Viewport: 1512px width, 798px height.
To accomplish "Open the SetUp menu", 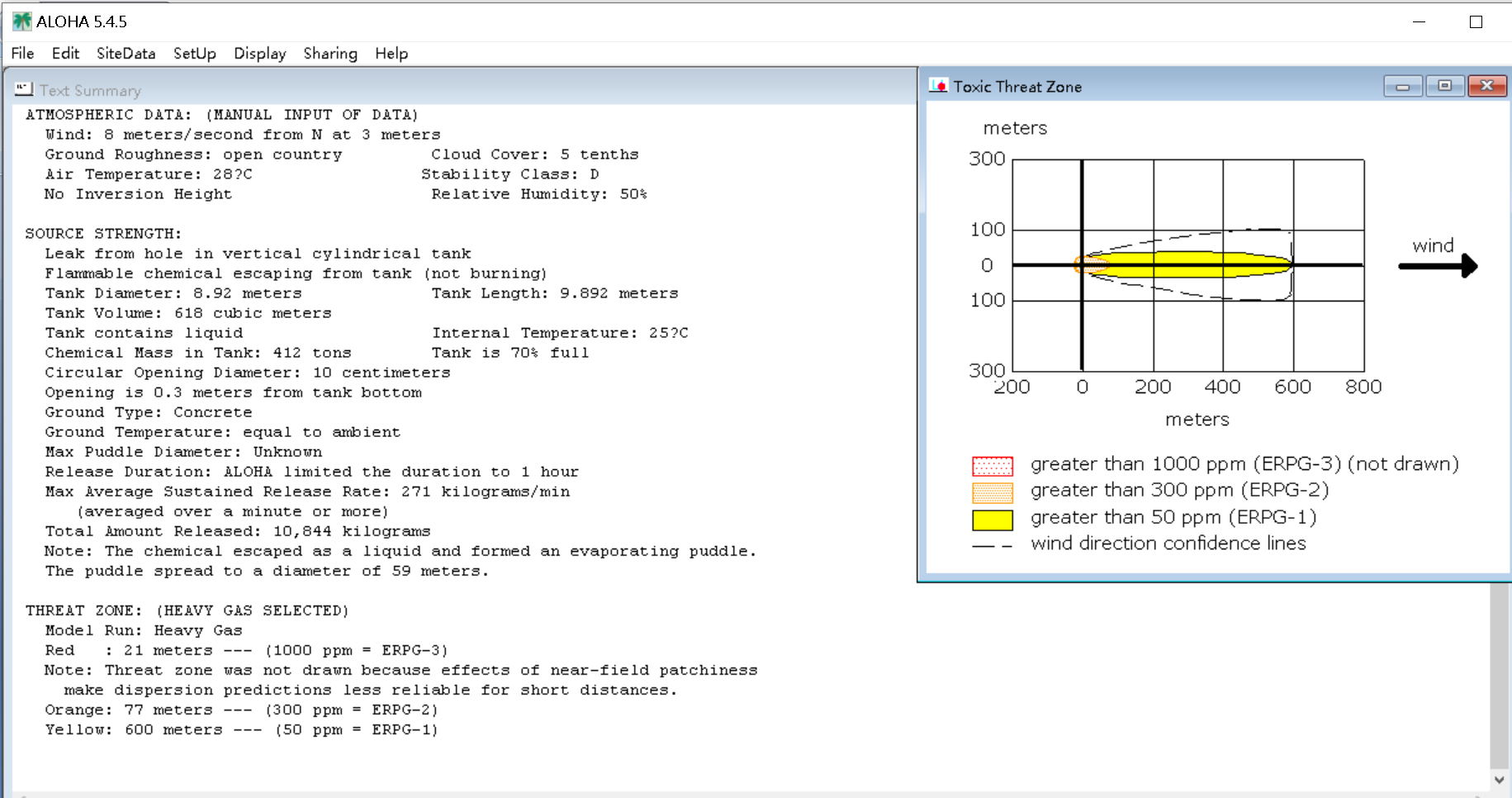I will [x=194, y=54].
